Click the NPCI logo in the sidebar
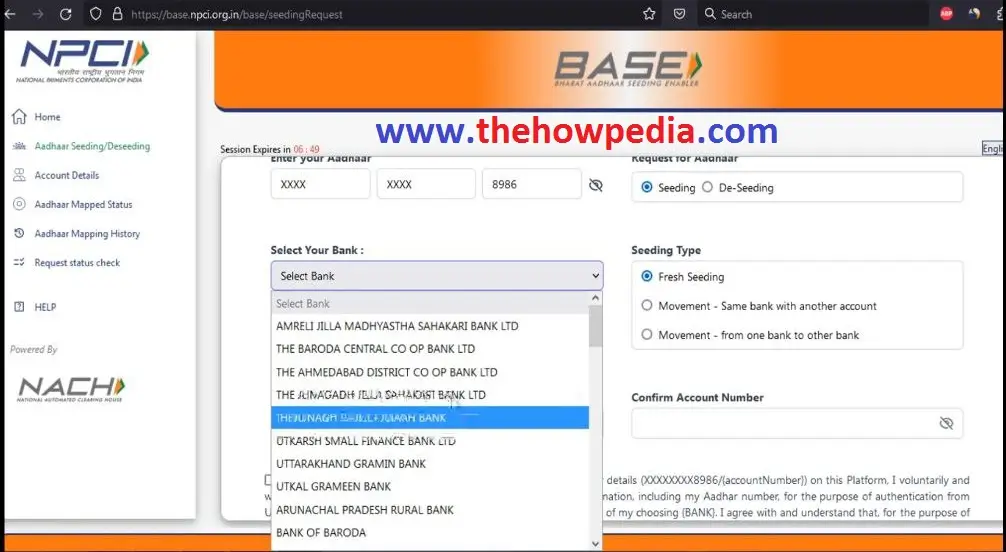 point(83,61)
